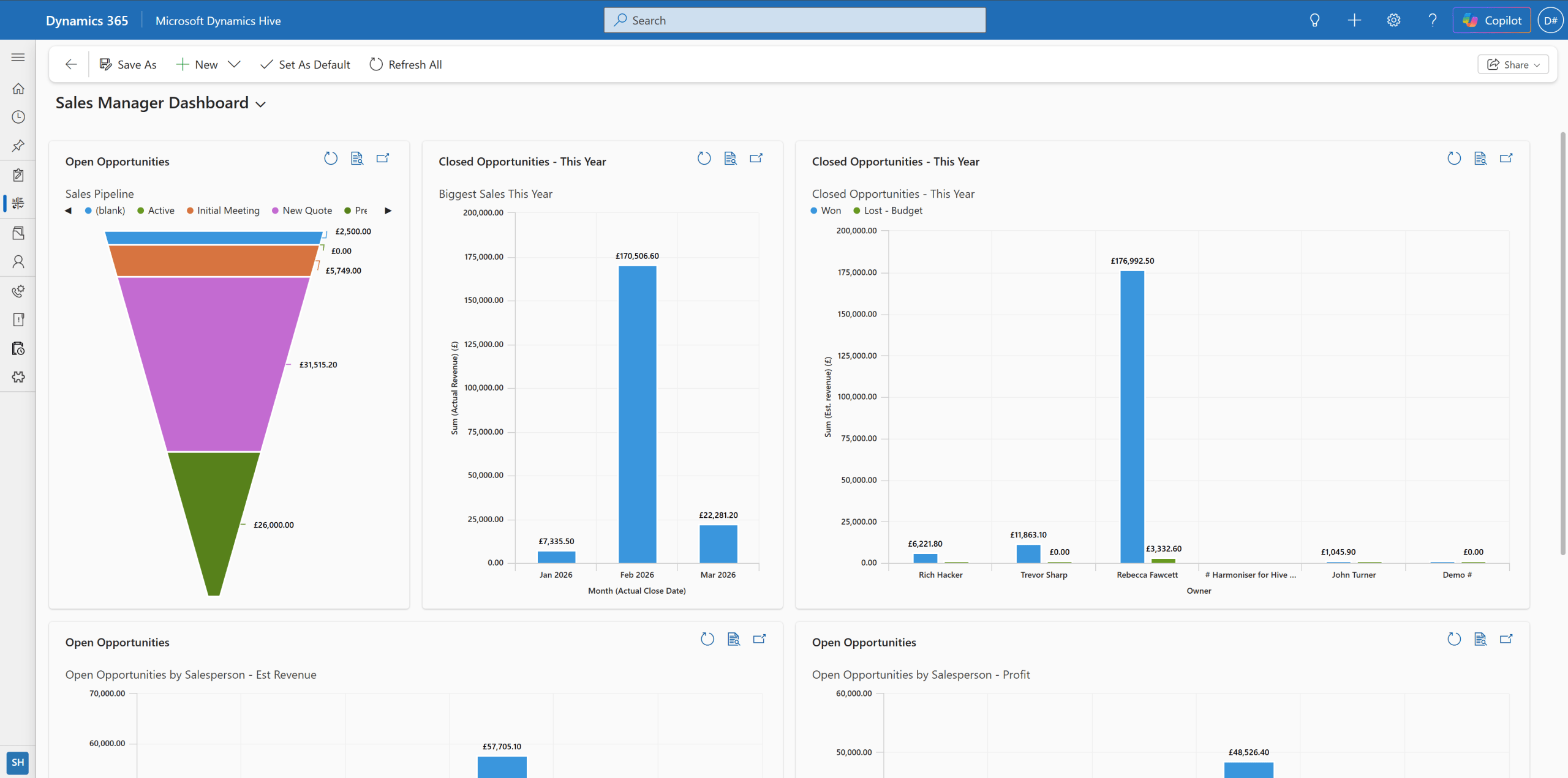The image size is (1568, 778).
Task: Open the navigation hamburger menu
Action: coord(18,56)
